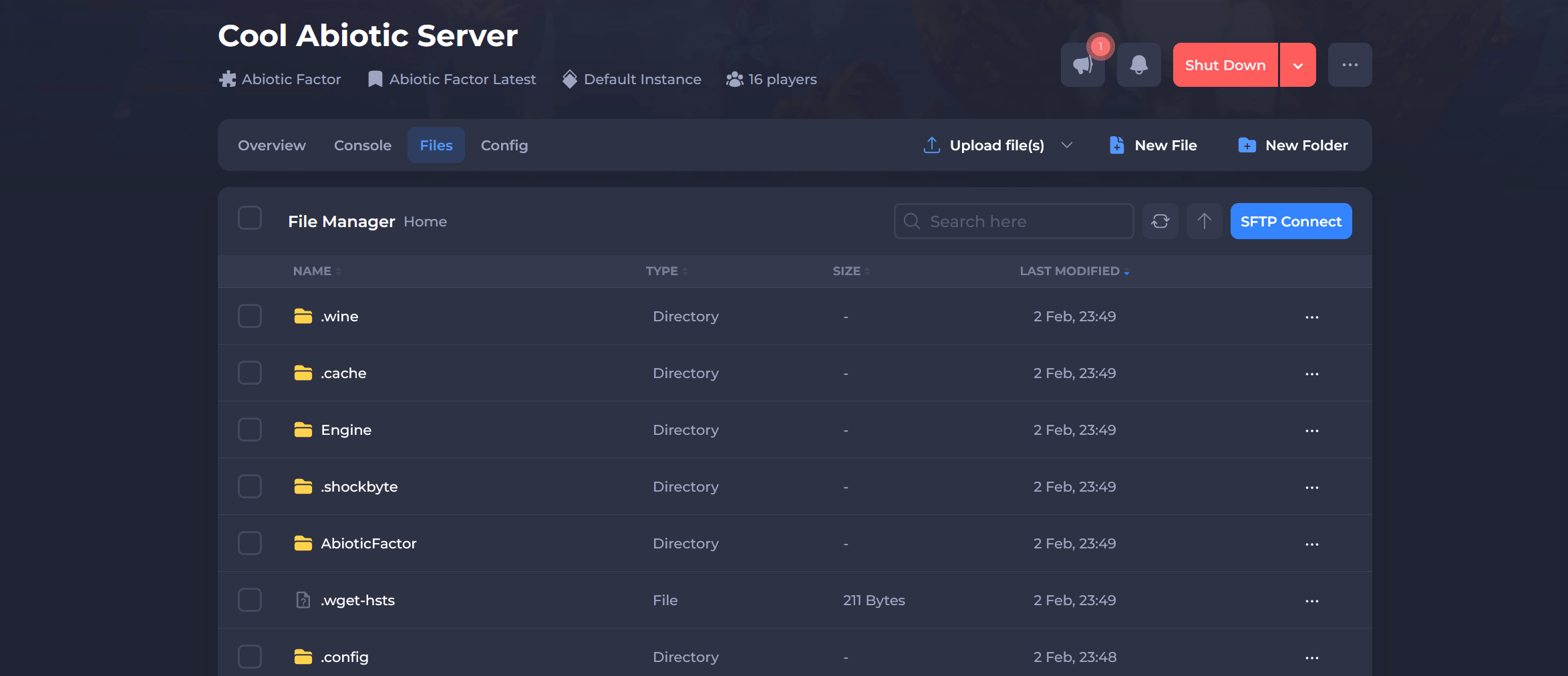Click the 211 Bytes size value
Viewport: 1568px width, 676px height.
coord(874,601)
